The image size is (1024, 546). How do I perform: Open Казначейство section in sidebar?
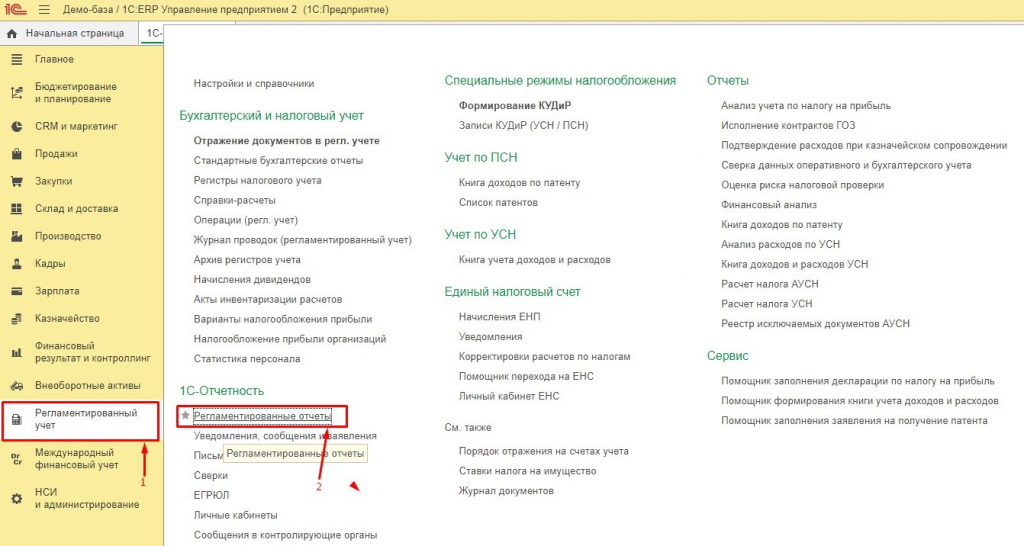coord(67,319)
